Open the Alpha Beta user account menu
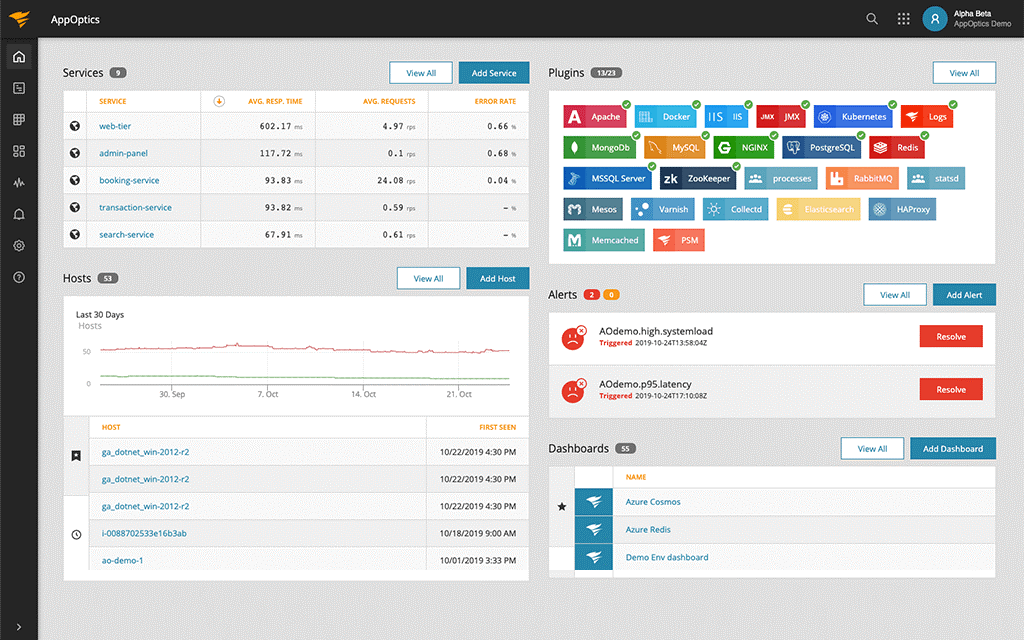Image resolution: width=1024 pixels, height=640 pixels. 967,19
